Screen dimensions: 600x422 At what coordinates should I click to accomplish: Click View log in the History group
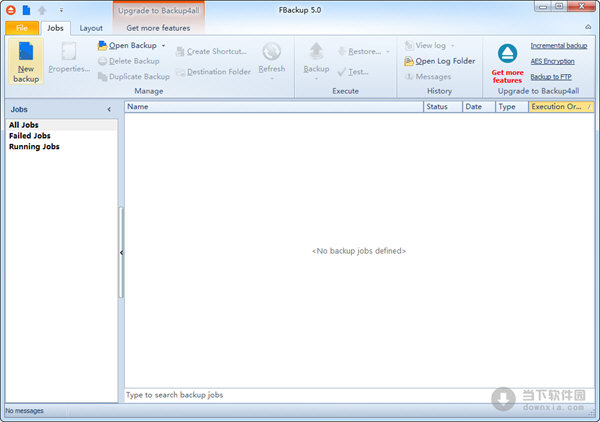coord(426,46)
